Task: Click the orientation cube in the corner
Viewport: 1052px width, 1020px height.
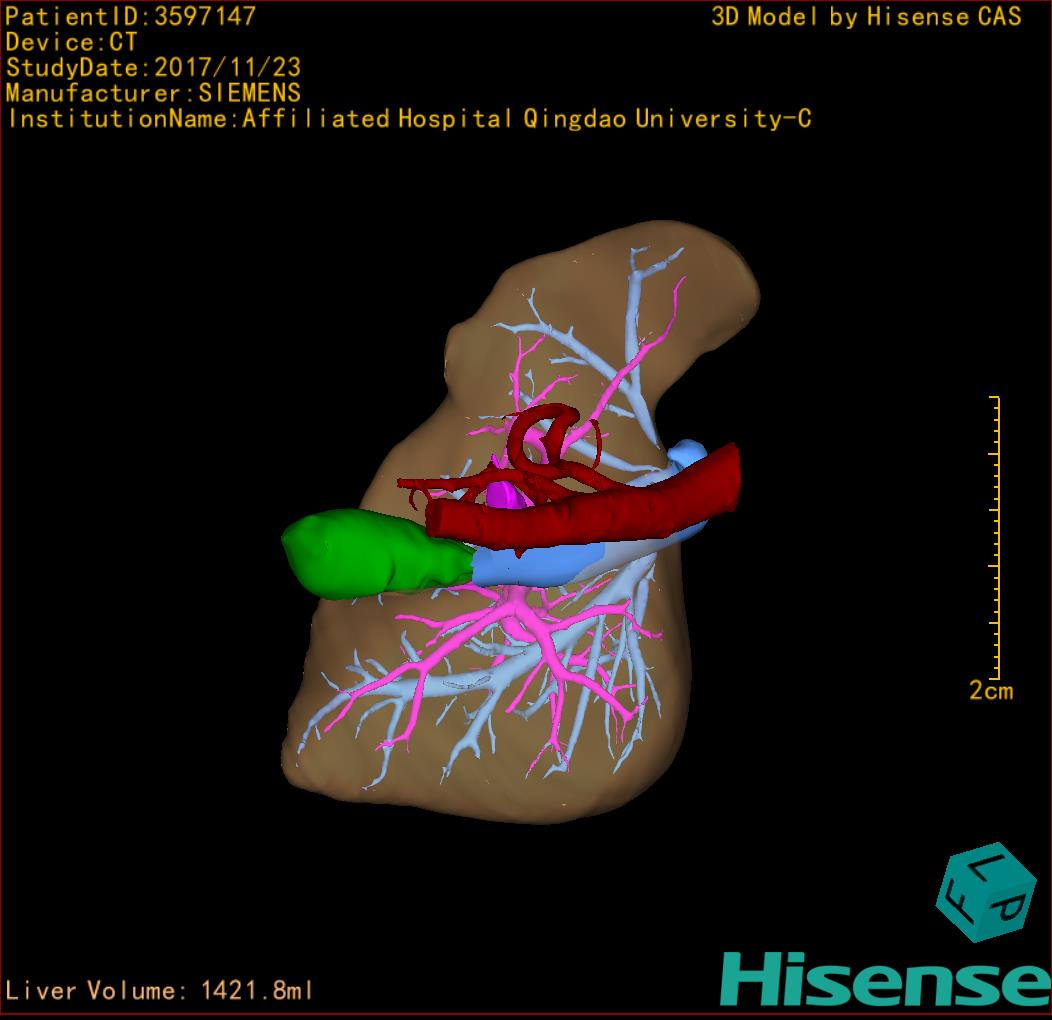Action: 986,892
